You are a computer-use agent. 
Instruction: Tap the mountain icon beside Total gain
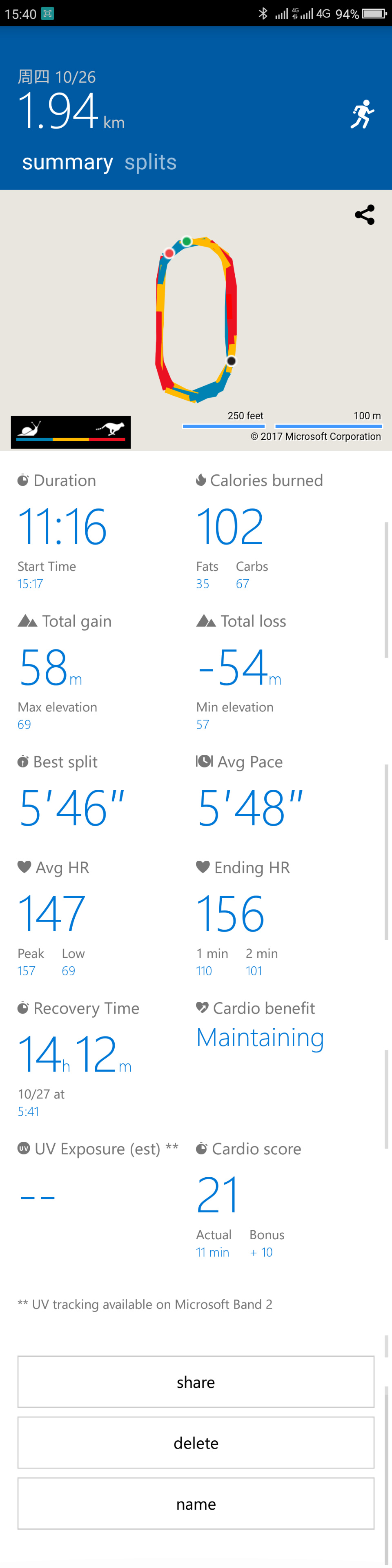tap(27, 620)
